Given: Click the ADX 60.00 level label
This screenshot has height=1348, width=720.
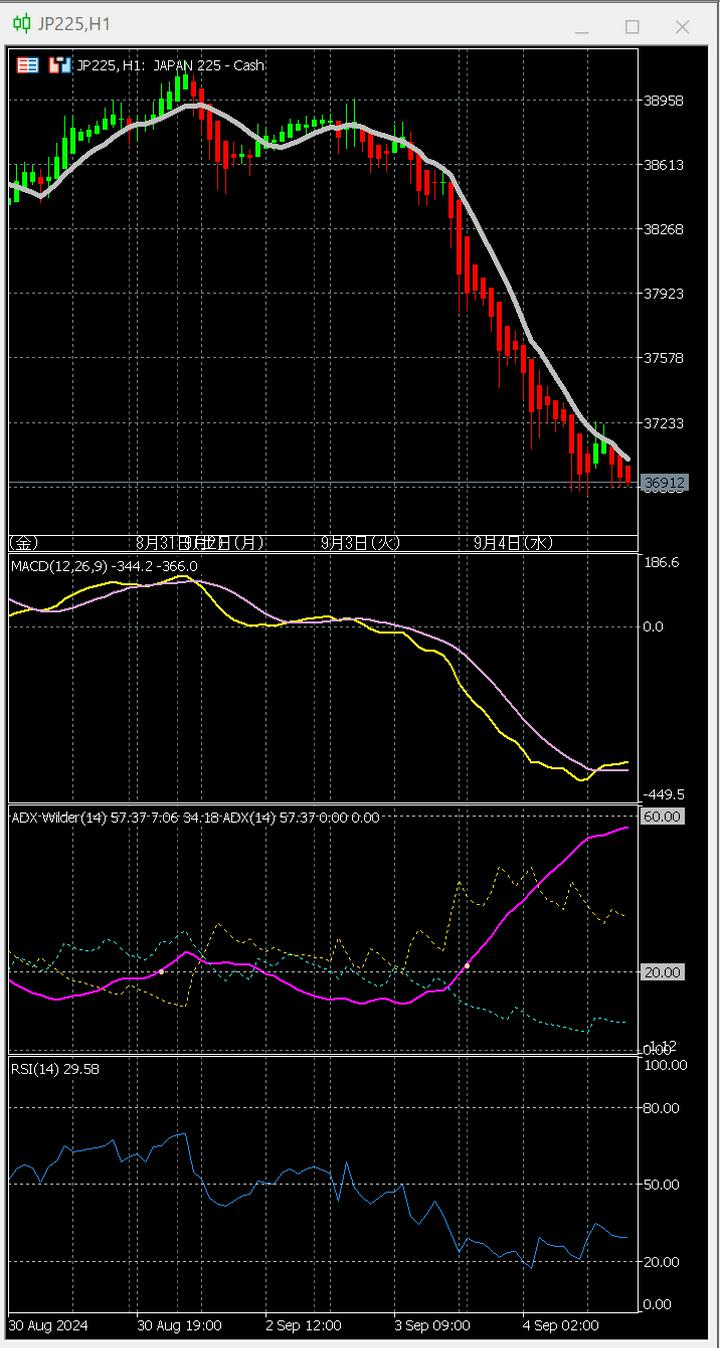Looking at the screenshot, I should [x=662, y=817].
